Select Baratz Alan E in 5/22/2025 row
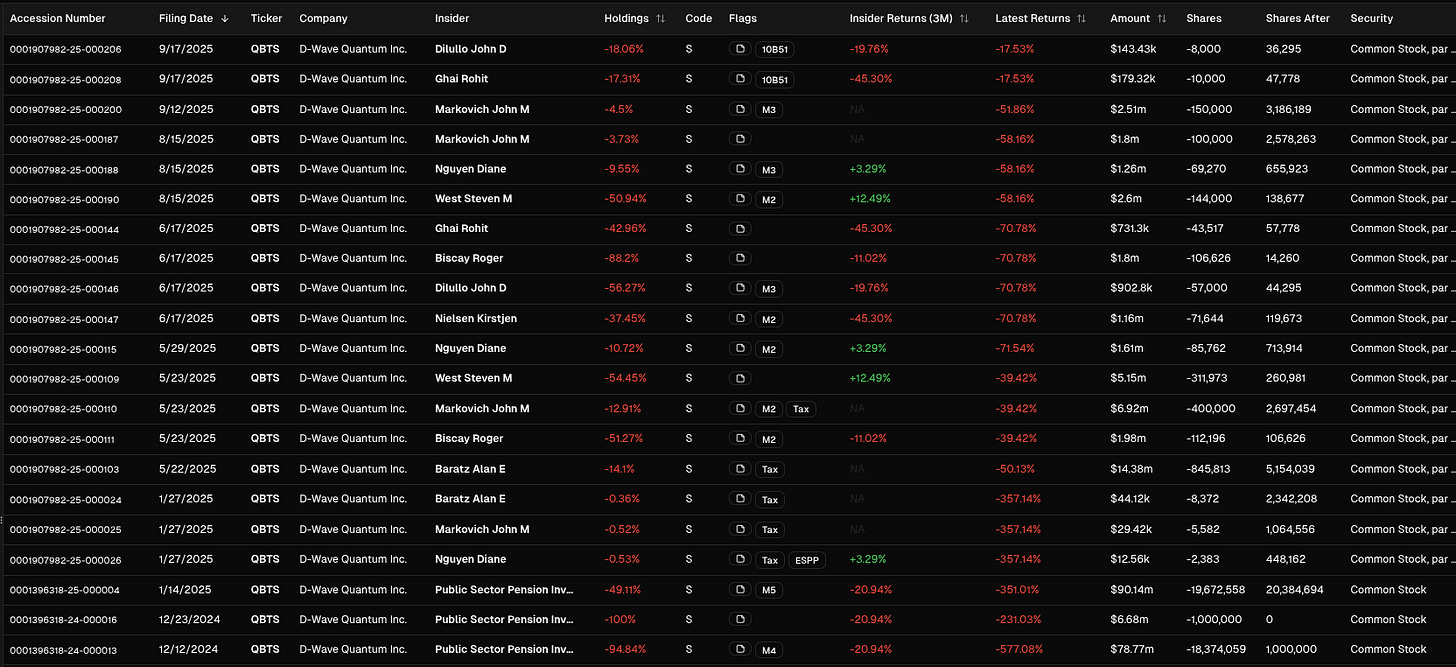The width and height of the screenshot is (1456, 667). click(470, 469)
